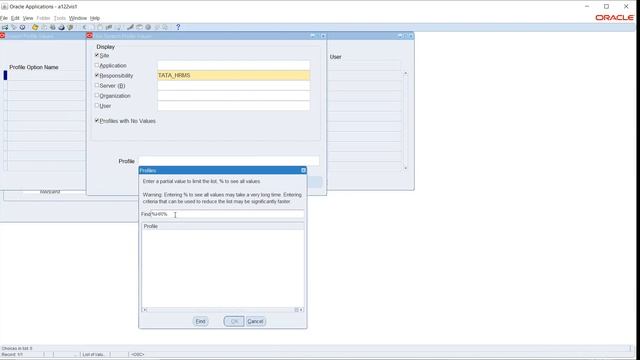640x360 pixels.
Task: Click Cancel in the Profiles dialog
Action: click(x=256, y=321)
